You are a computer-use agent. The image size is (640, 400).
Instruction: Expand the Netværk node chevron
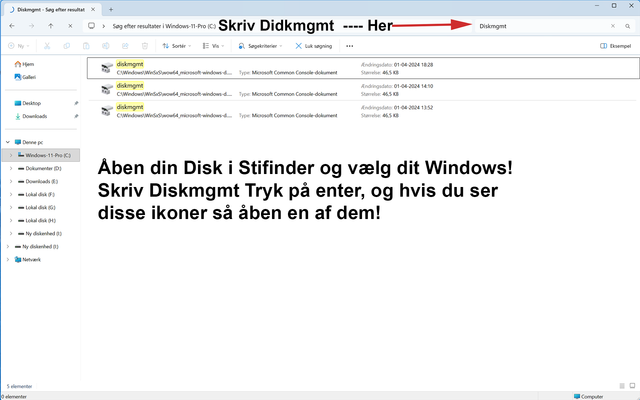coord(8,260)
